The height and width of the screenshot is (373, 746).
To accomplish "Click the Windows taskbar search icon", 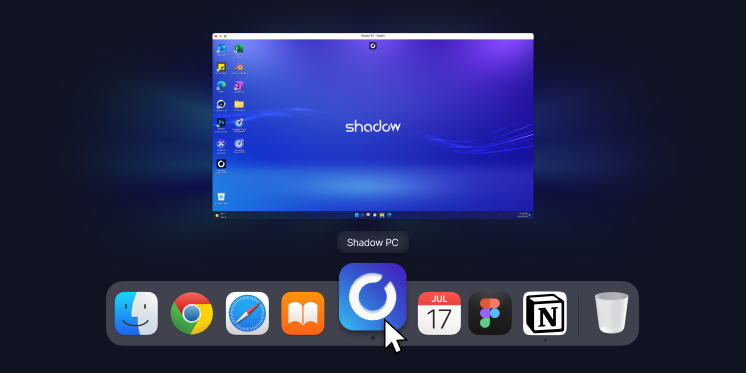I will coord(362,215).
